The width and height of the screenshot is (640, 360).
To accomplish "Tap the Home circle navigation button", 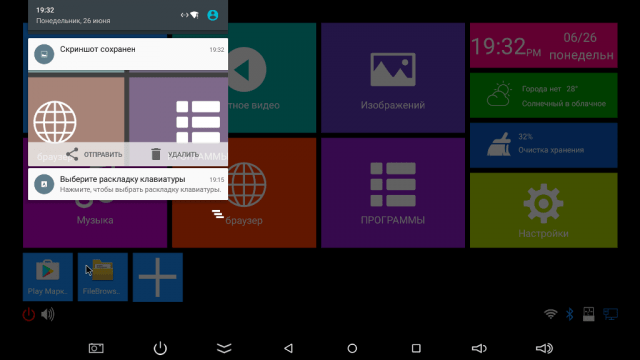I will click(352, 348).
